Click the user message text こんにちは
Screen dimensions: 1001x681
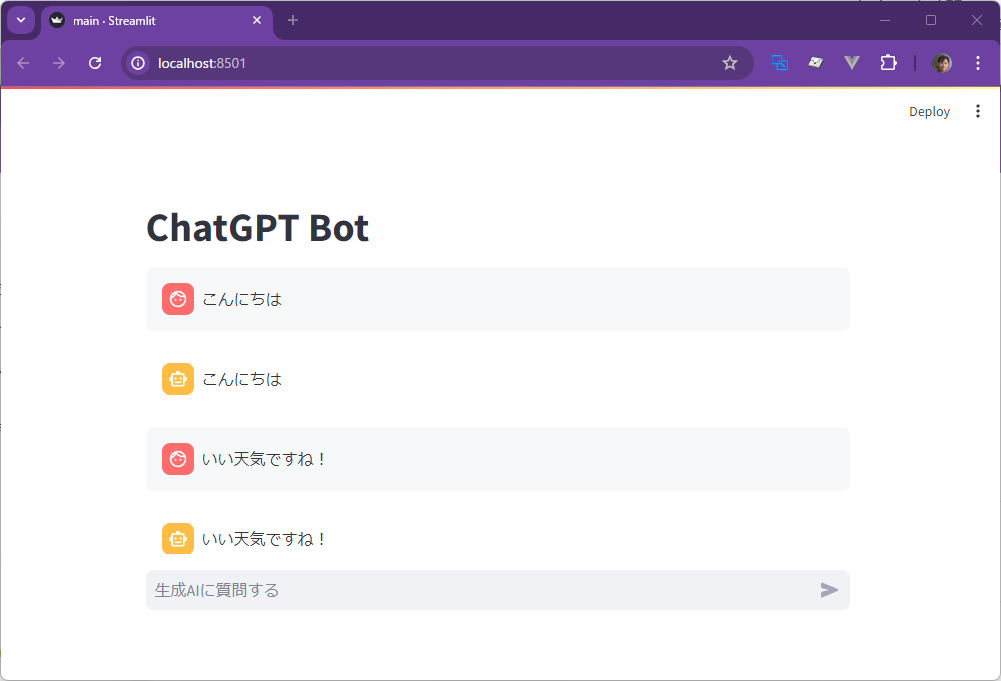click(x=242, y=299)
